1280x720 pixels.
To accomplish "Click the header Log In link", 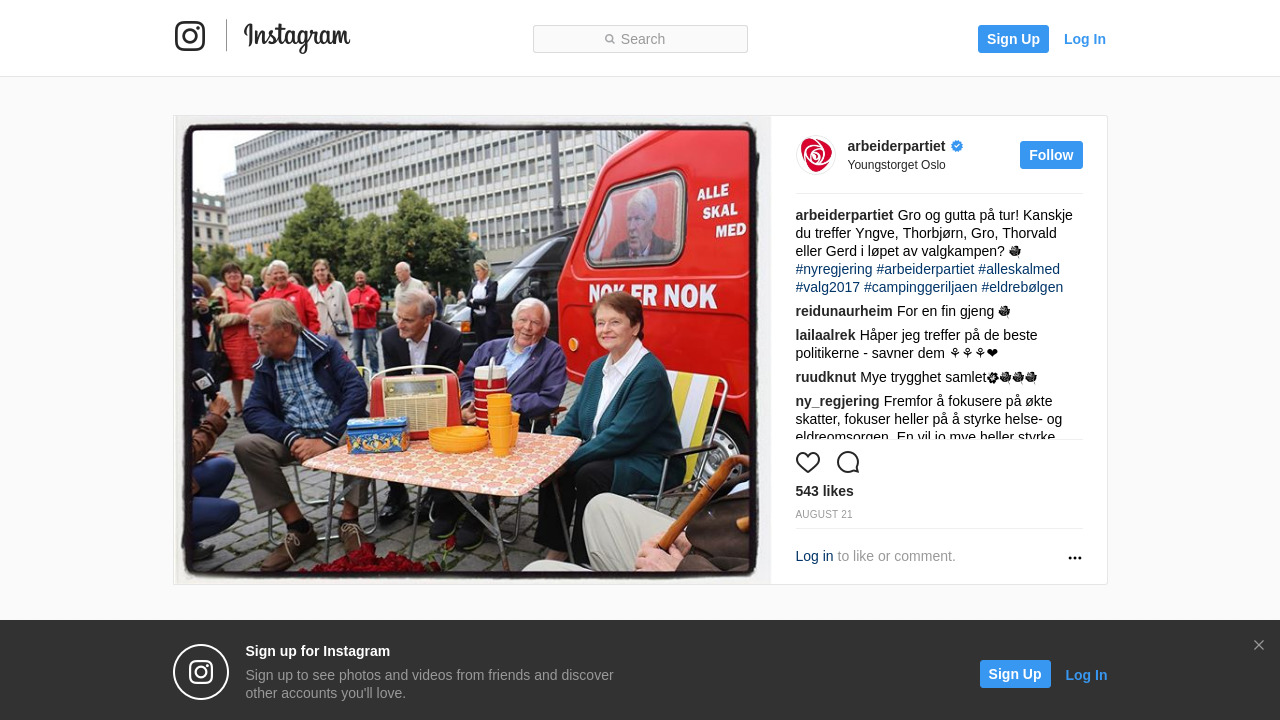I will [1085, 39].
